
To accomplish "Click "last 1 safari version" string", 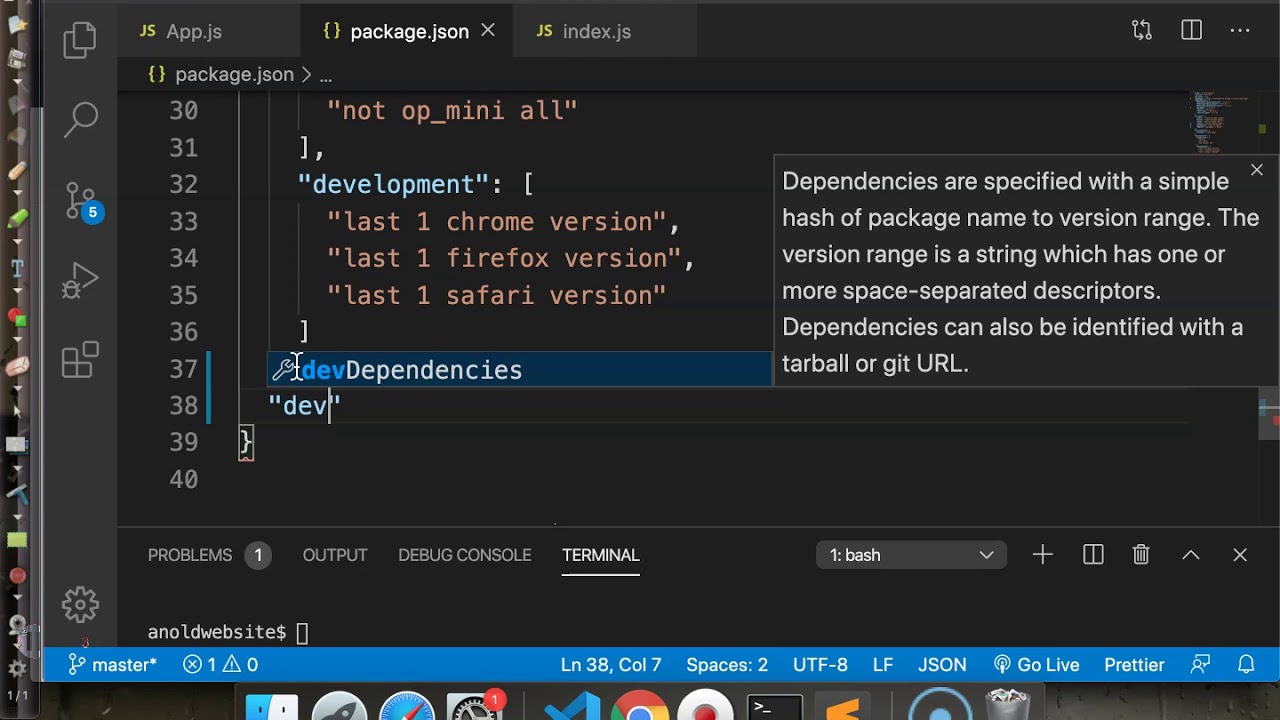I will click(497, 296).
